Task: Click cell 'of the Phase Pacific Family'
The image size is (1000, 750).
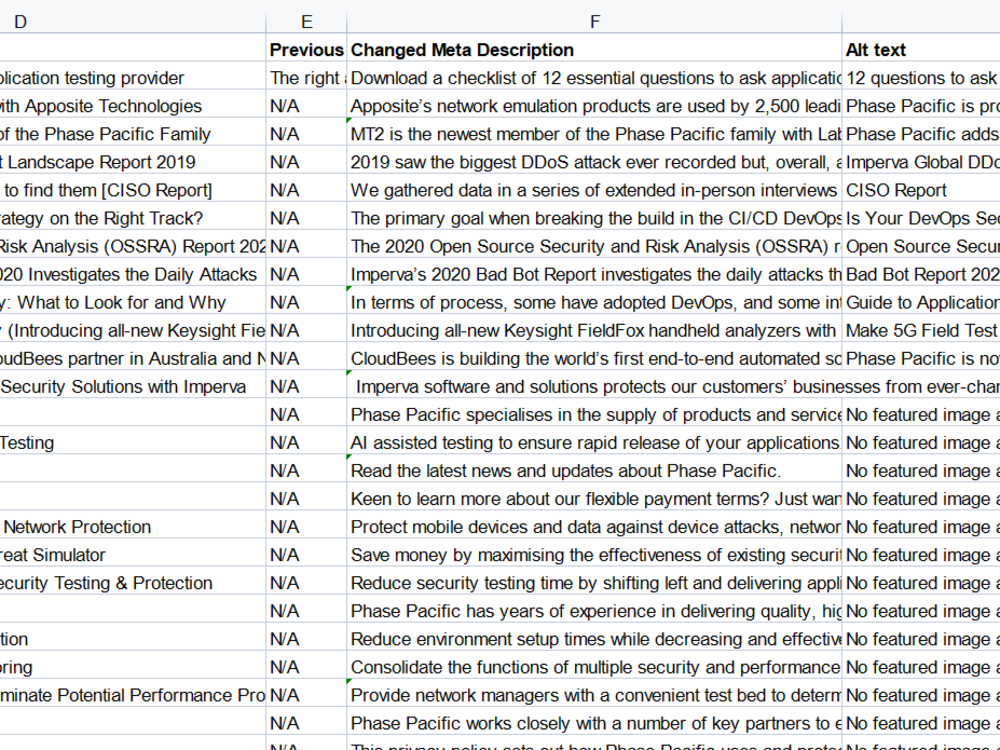Action: [x=133, y=134]
